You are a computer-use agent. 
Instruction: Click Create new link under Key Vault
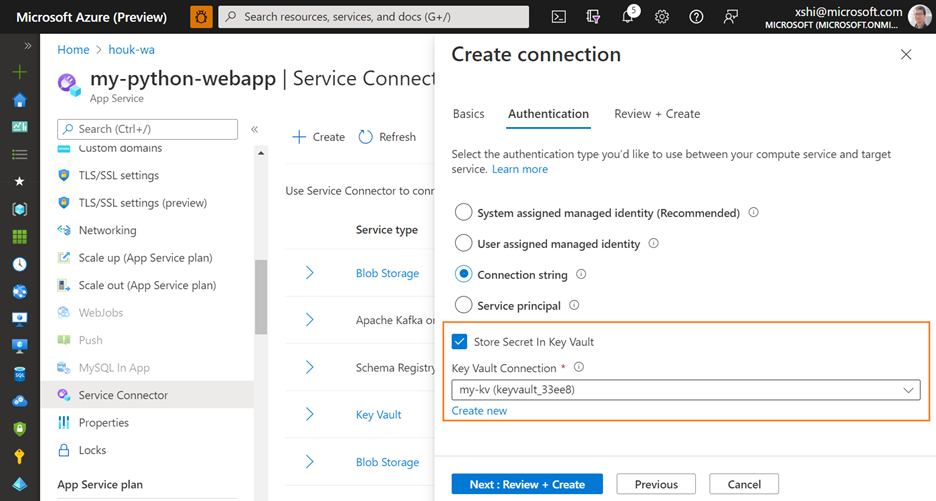pos(479,411)
